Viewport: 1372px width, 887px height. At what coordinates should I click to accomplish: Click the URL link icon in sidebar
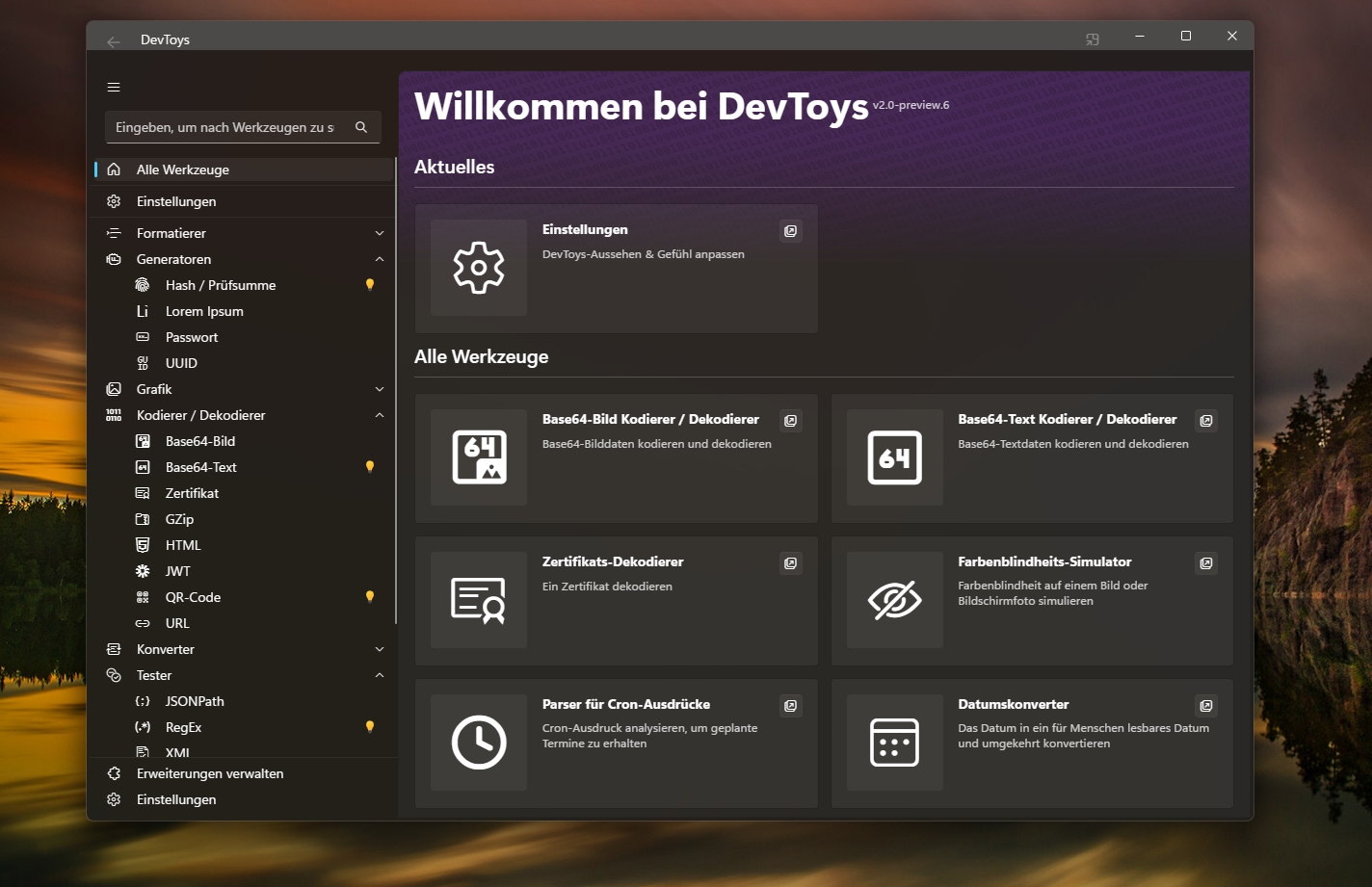coord(143,623)
